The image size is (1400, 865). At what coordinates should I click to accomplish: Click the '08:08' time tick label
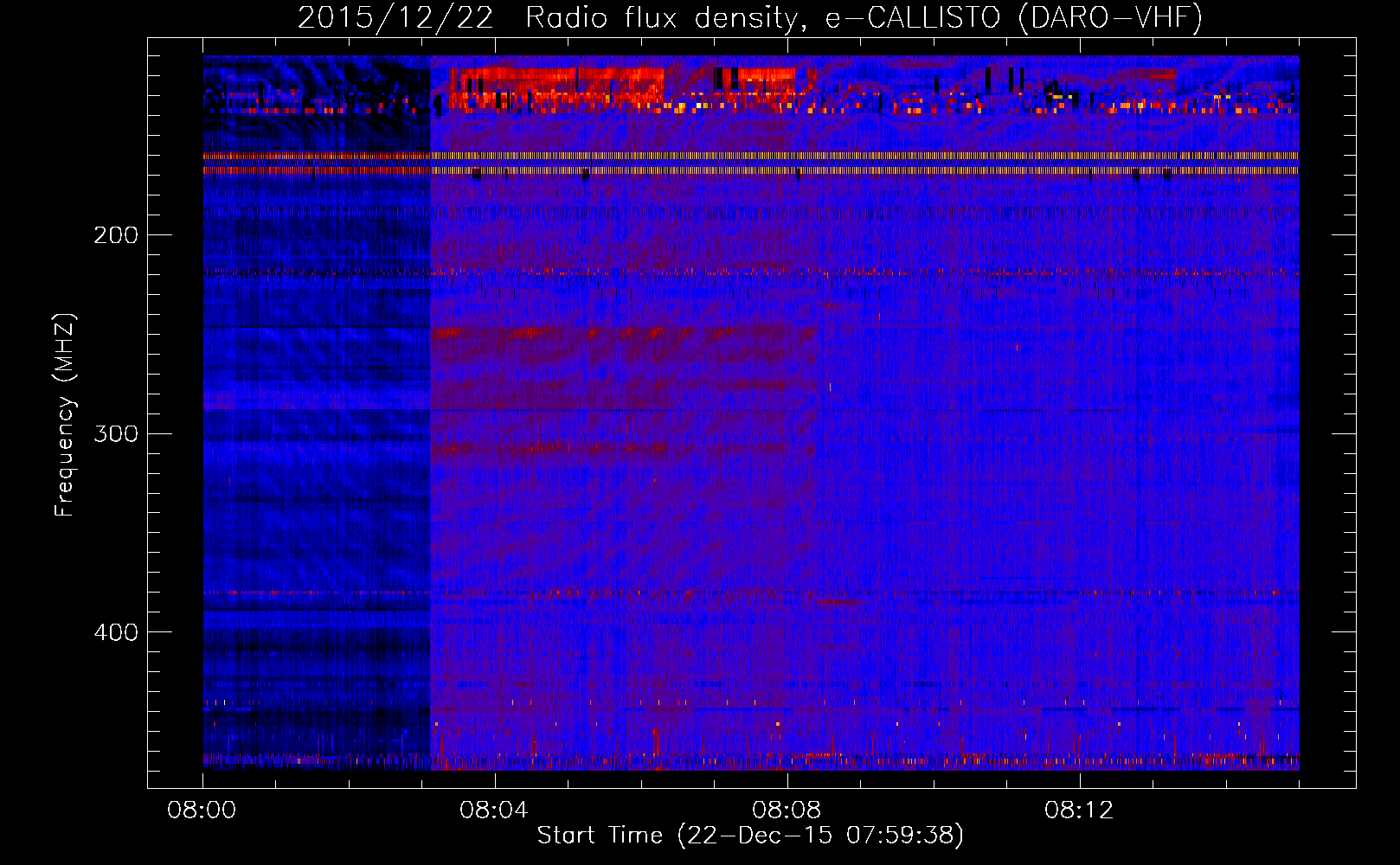click(x=787, y=811)
